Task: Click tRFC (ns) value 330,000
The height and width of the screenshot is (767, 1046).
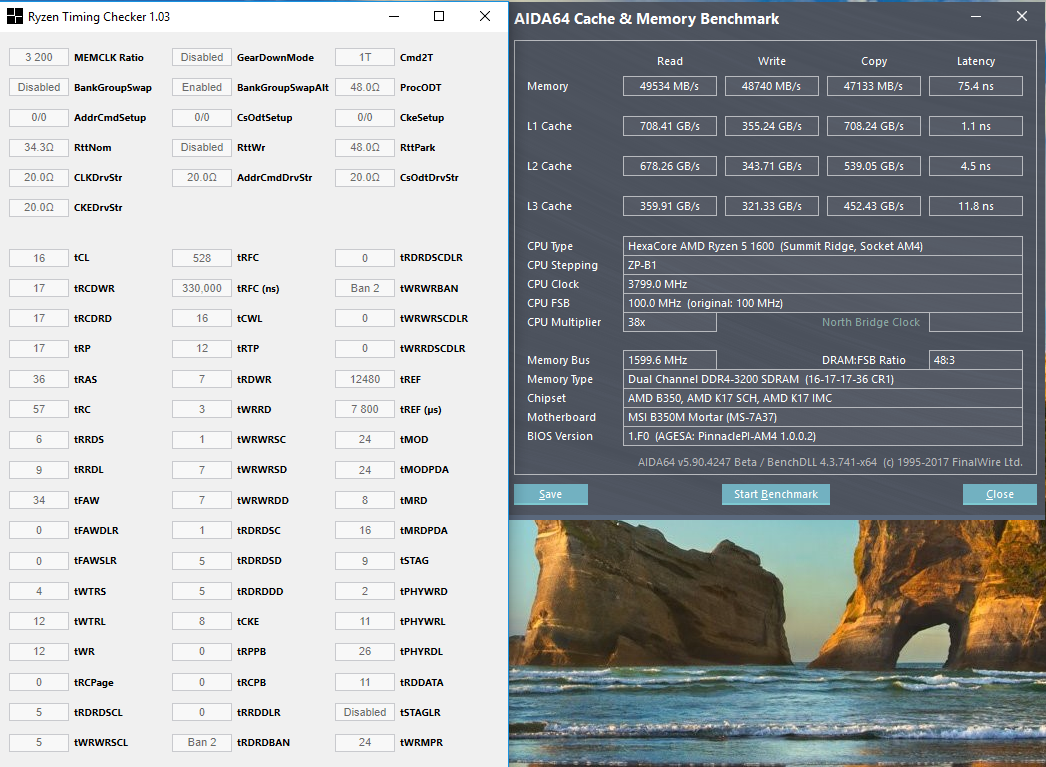Action: tap(201, 288)
